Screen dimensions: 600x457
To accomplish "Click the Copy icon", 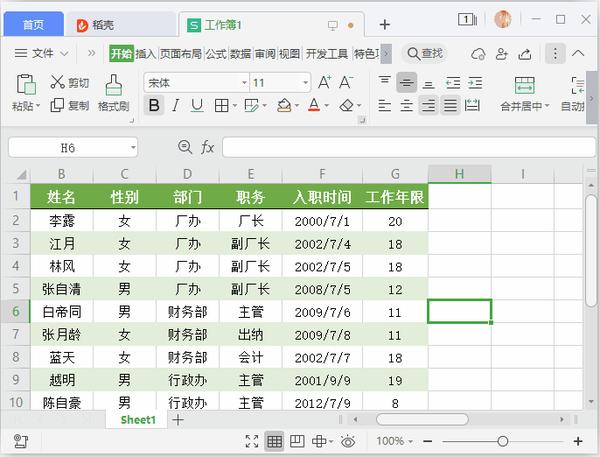I will 57,105.
